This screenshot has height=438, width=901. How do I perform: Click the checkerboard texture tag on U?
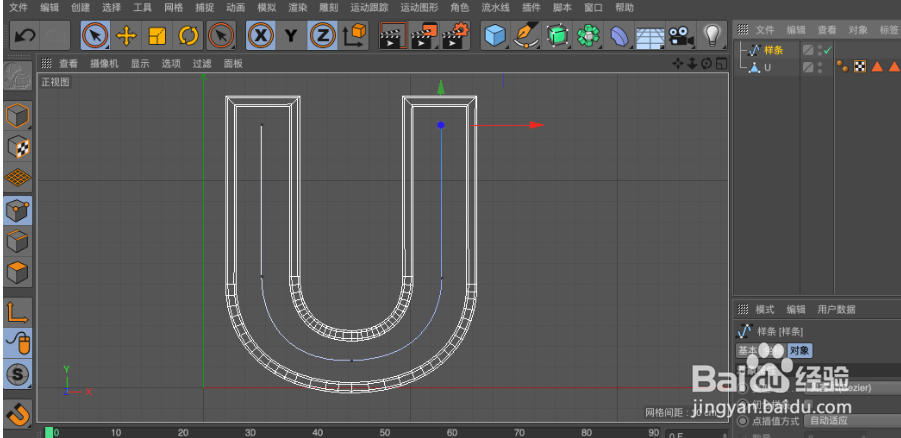pyautogui.click(x=860, y=67)
